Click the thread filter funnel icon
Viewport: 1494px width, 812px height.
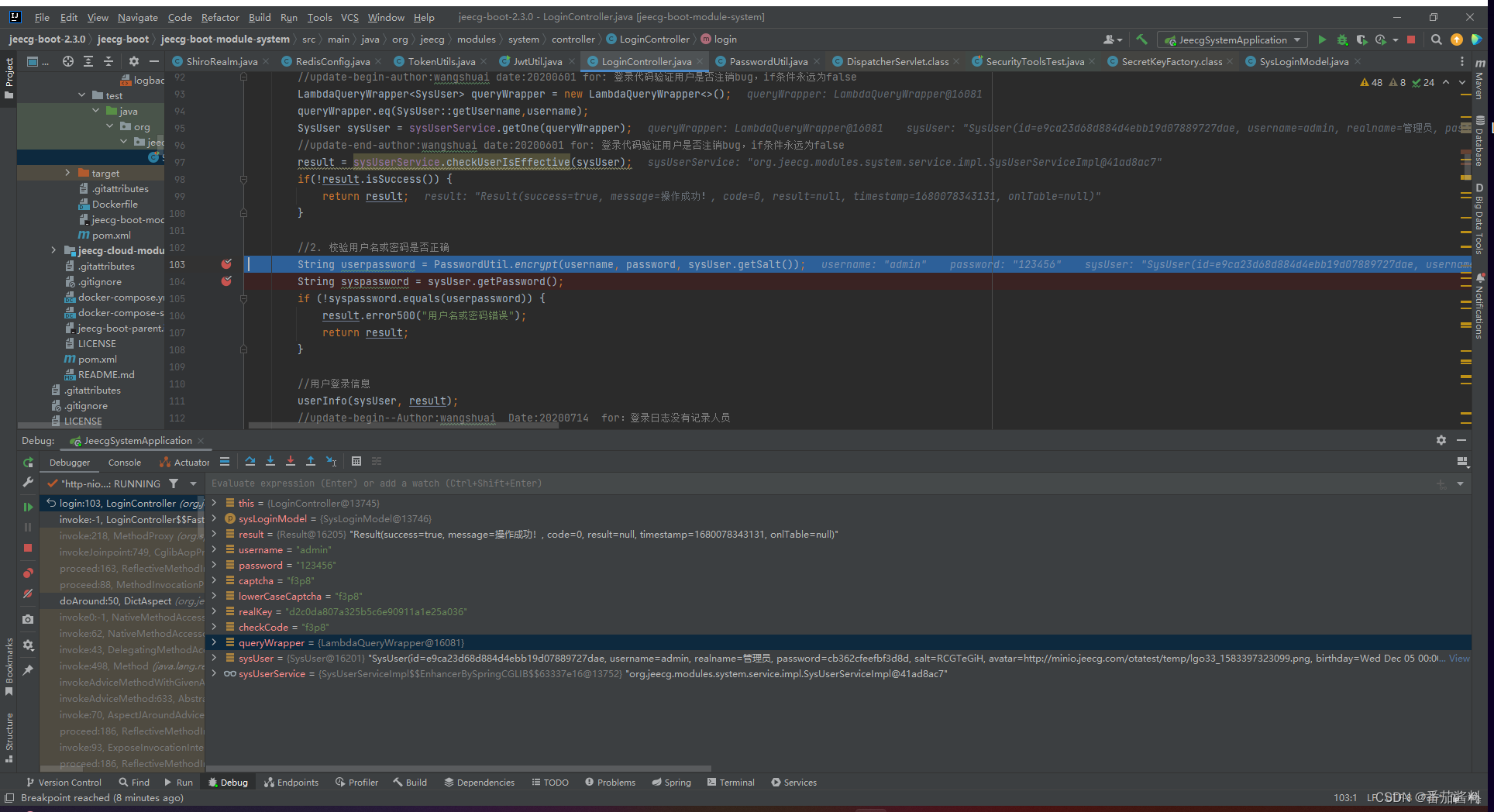coord(174,483)
